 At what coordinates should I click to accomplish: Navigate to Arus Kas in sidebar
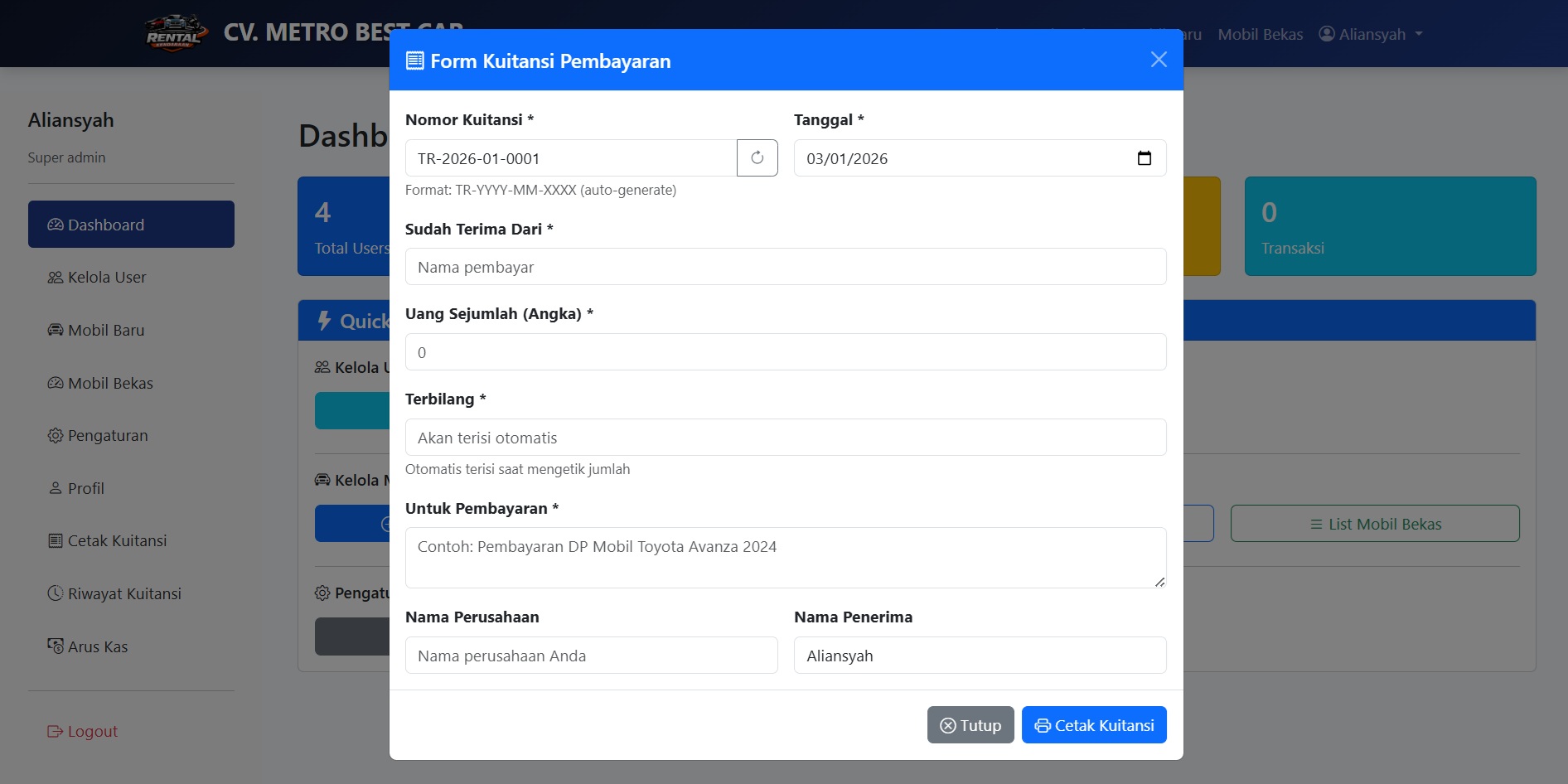(x=97, y=646)
